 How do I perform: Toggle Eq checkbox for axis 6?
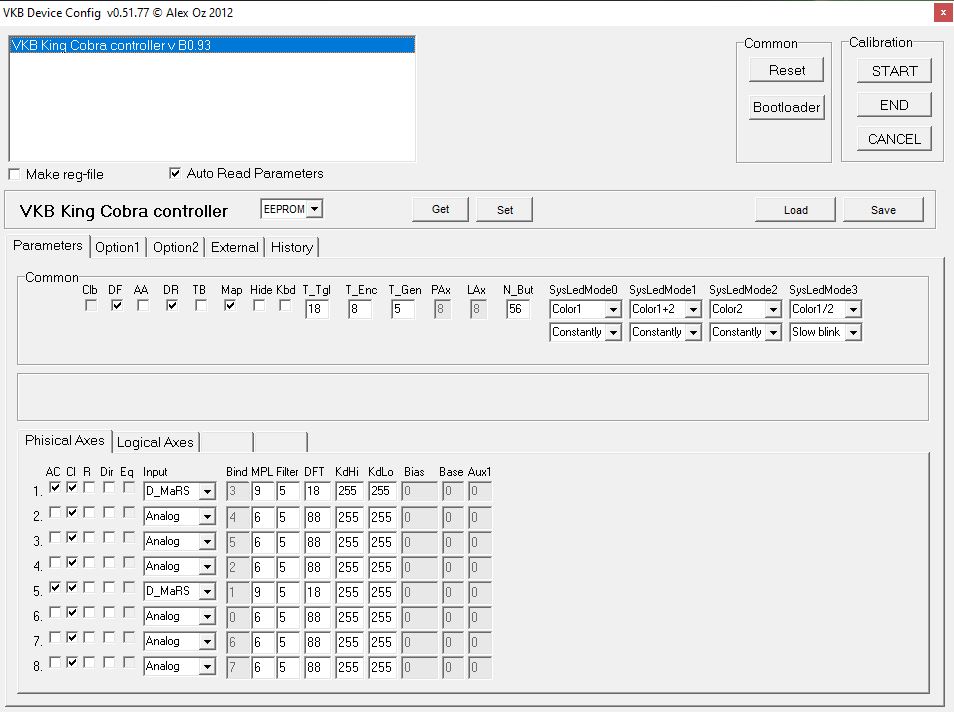pos(128,612)
